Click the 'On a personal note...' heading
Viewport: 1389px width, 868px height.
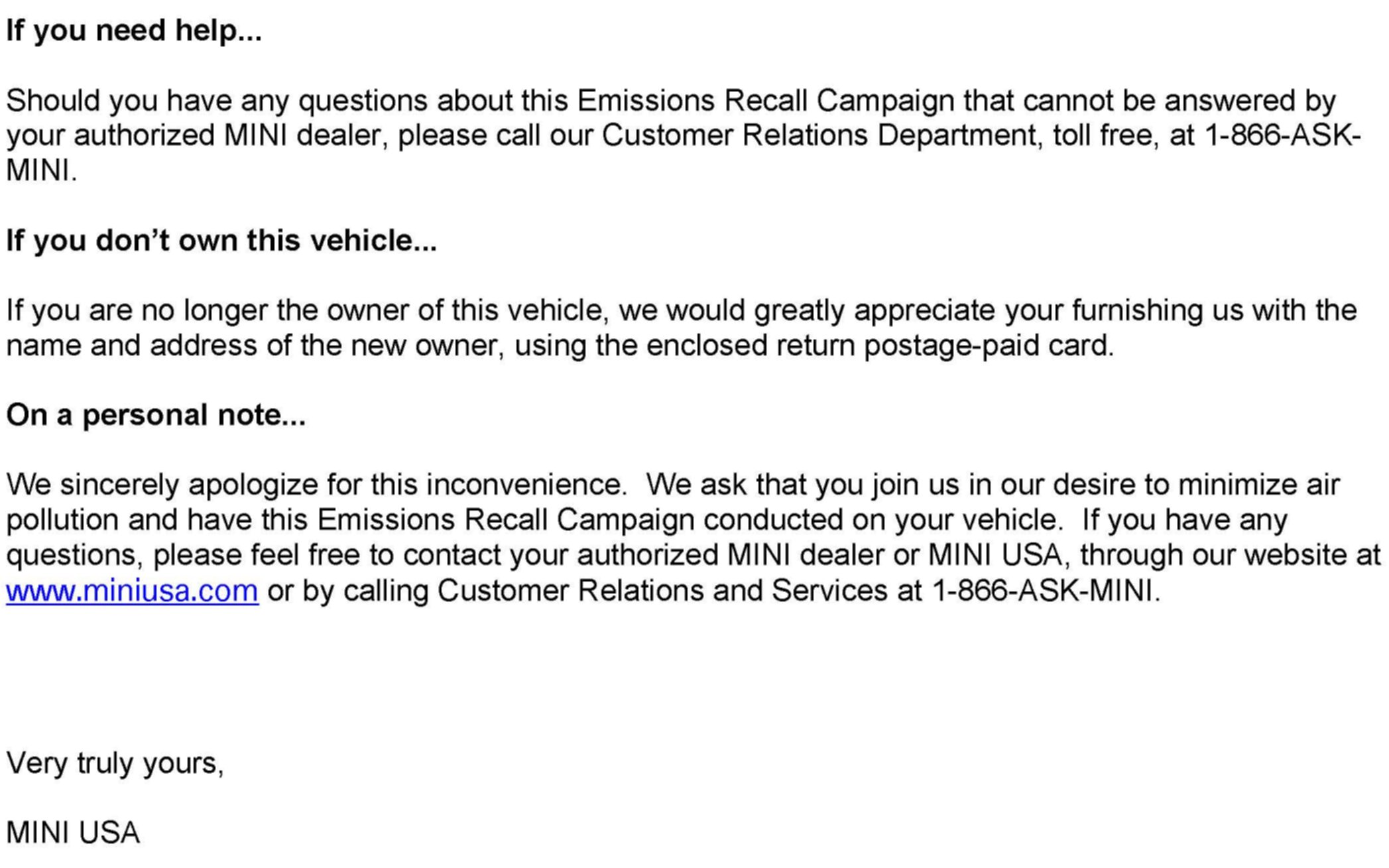tap(156, 415)
